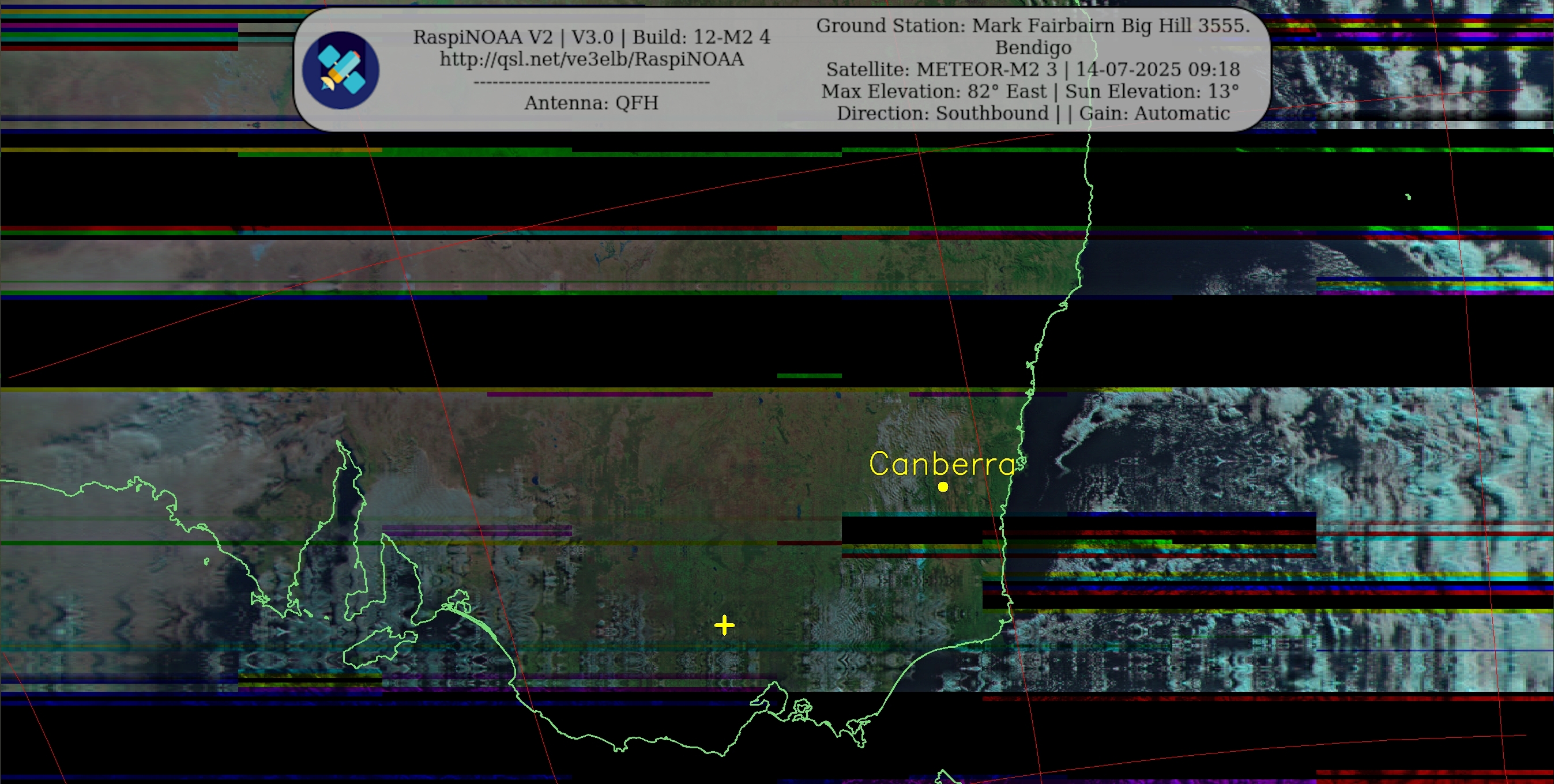Image resolution: width=1554 pixels, height=784 pixels.
Task: Click the Satellite: METEOR-M2 3 text
Action: [941, 69]
